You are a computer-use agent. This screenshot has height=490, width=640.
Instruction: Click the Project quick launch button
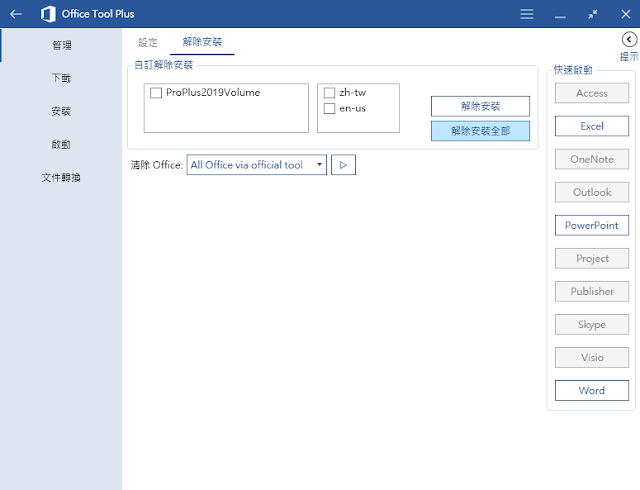click(592, 258)
